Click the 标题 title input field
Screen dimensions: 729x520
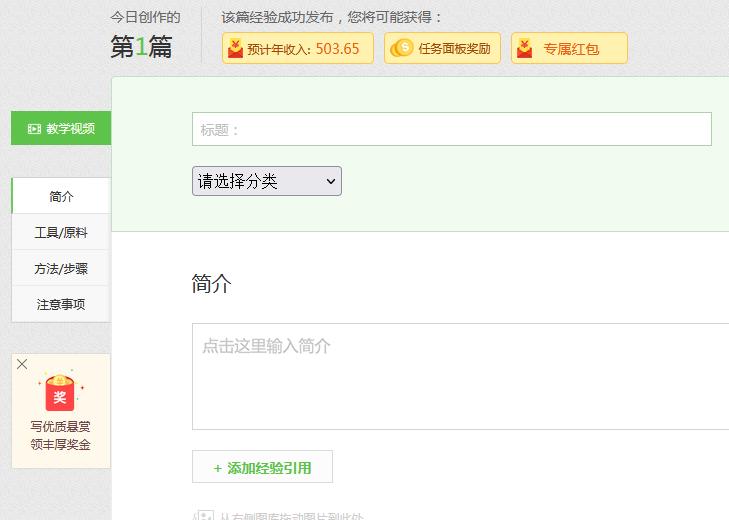tap(451, 129)
